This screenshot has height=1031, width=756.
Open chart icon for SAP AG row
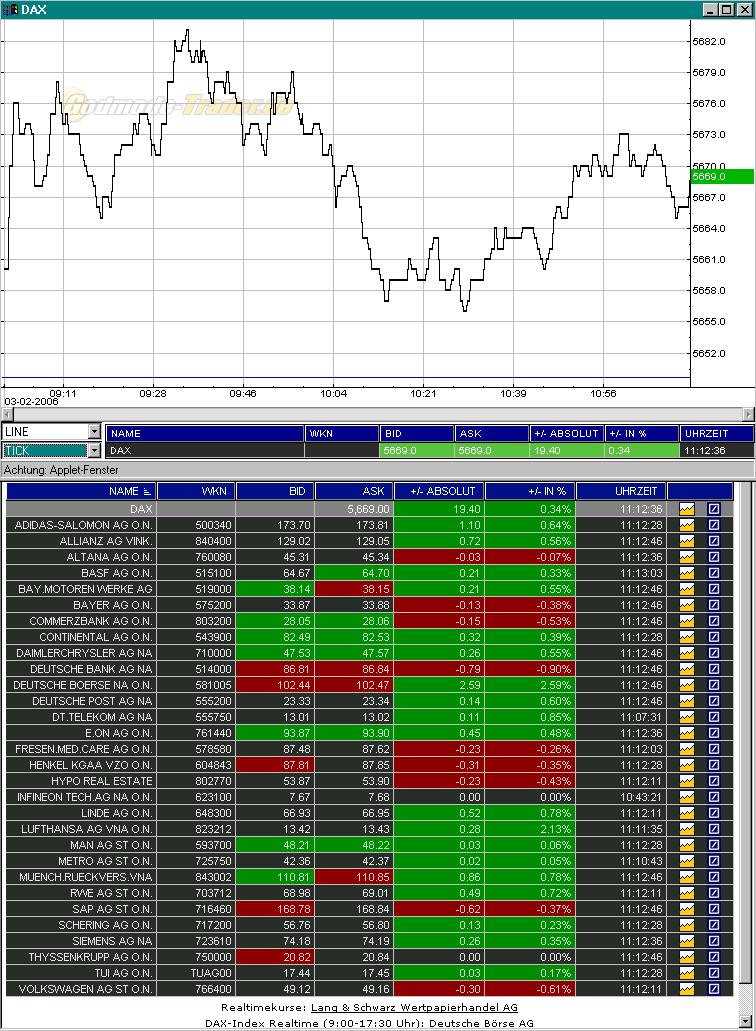pyautogui.click(x=686, y=909)
